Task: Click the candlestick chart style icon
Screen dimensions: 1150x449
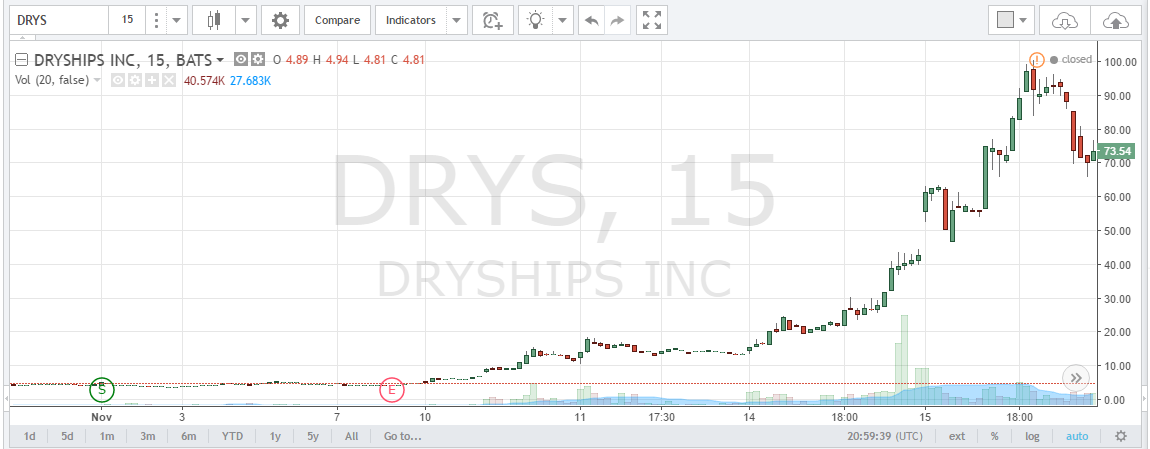Action: 212,20
